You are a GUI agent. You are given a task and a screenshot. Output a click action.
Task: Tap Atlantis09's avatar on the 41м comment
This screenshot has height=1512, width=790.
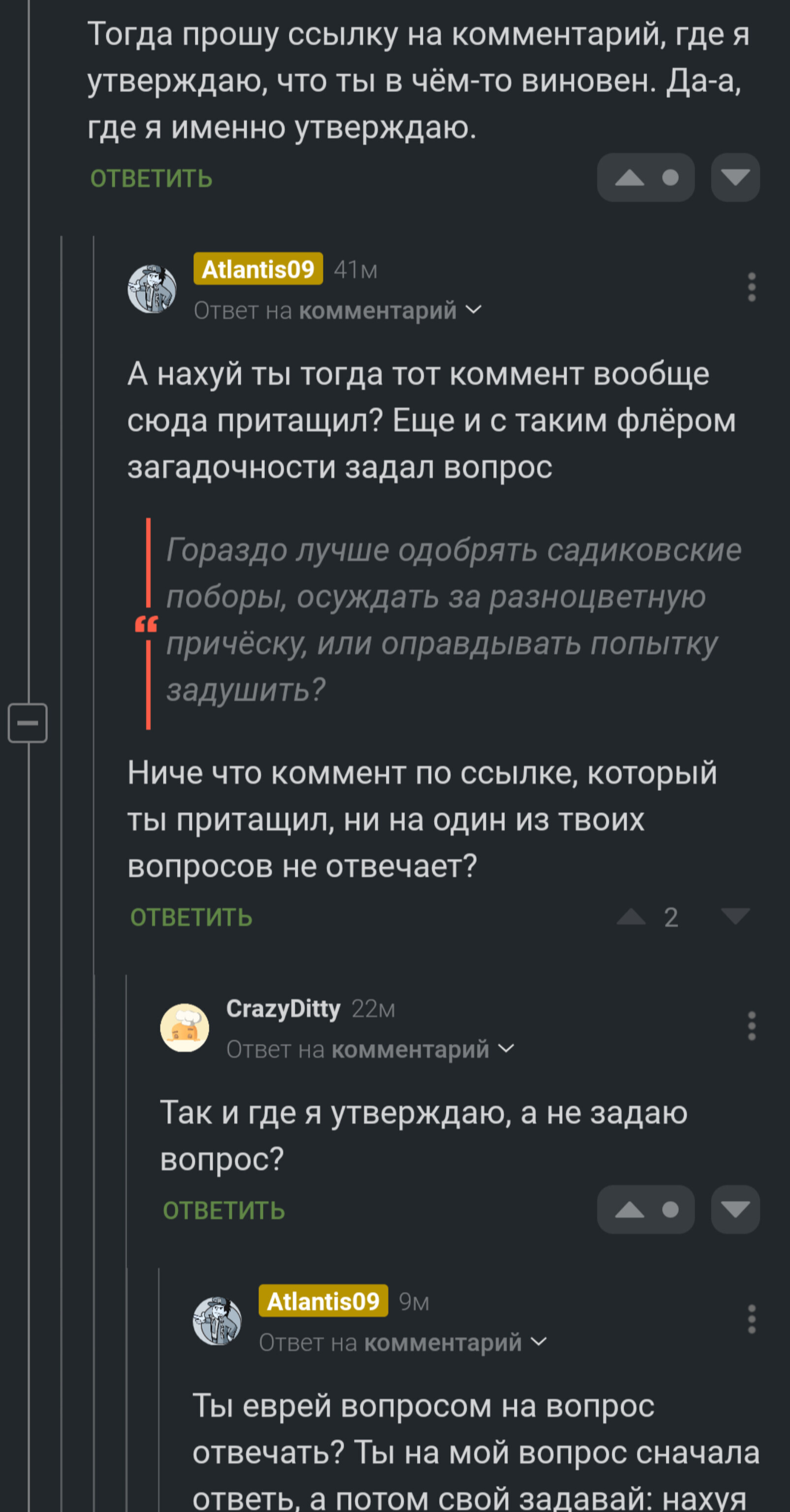coord(152,289)
